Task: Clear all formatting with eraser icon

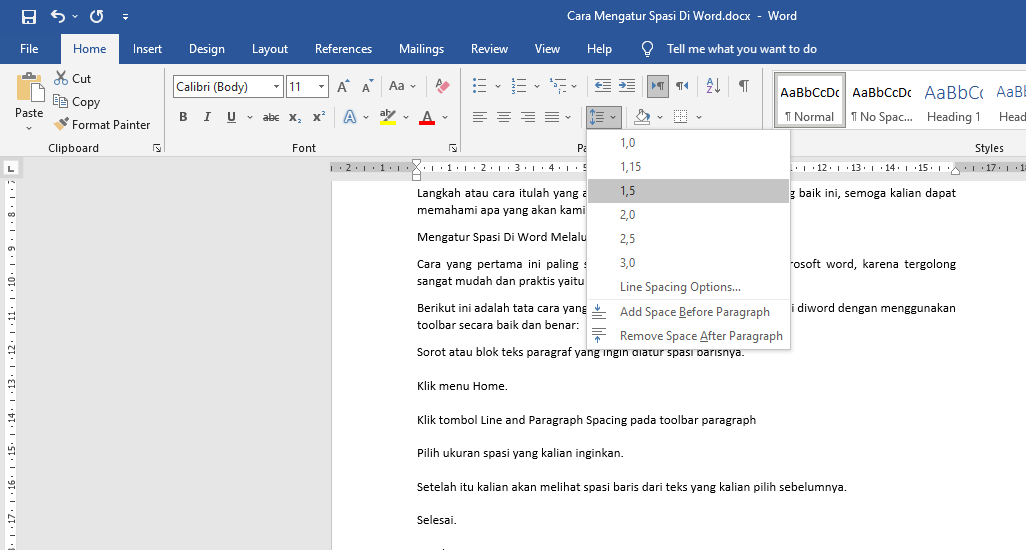Action: click(x=442, y=86)
